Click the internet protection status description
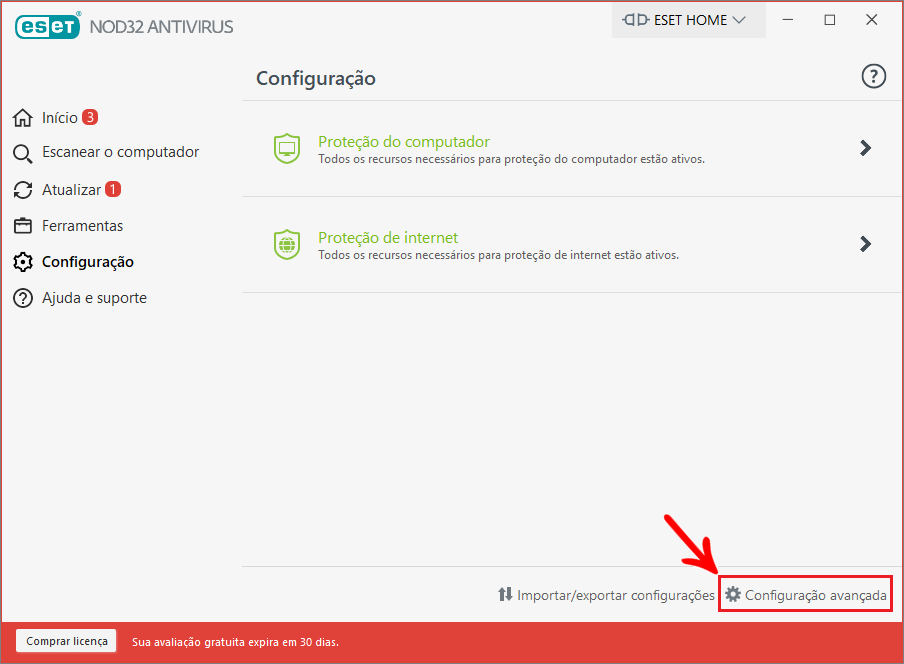The width and height of the screenshot is (904, 664). (x=499, y=255)
